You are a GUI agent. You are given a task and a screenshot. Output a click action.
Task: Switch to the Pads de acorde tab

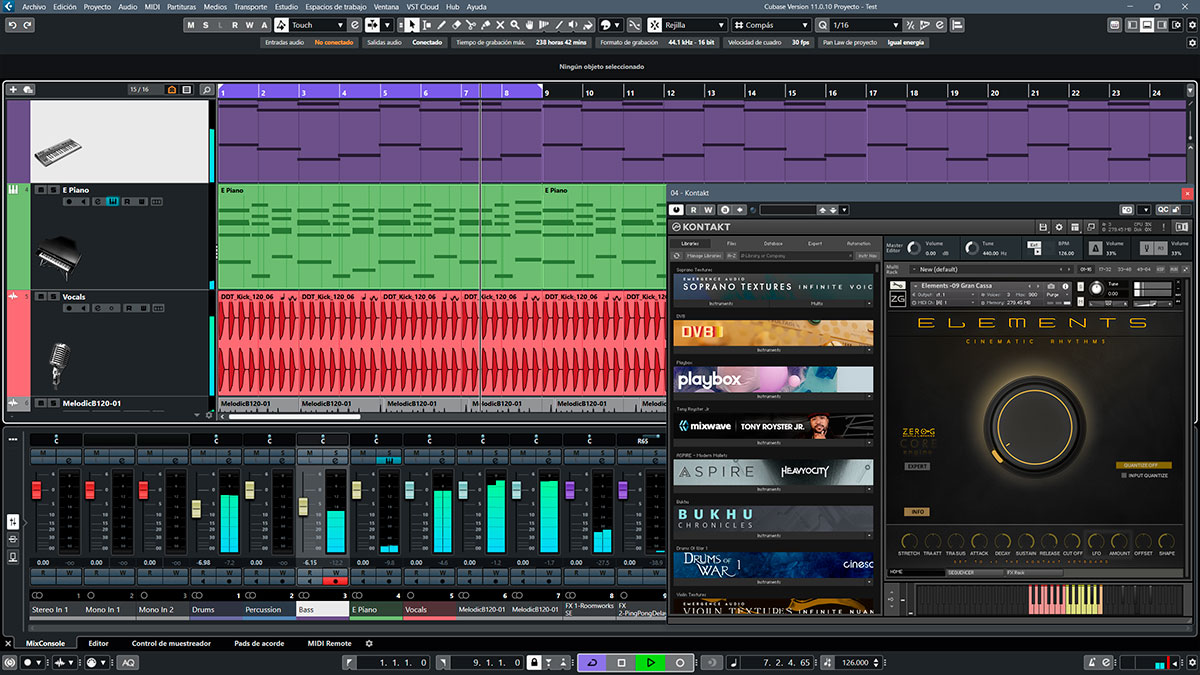pyautogui.click(x=259, y=644)
